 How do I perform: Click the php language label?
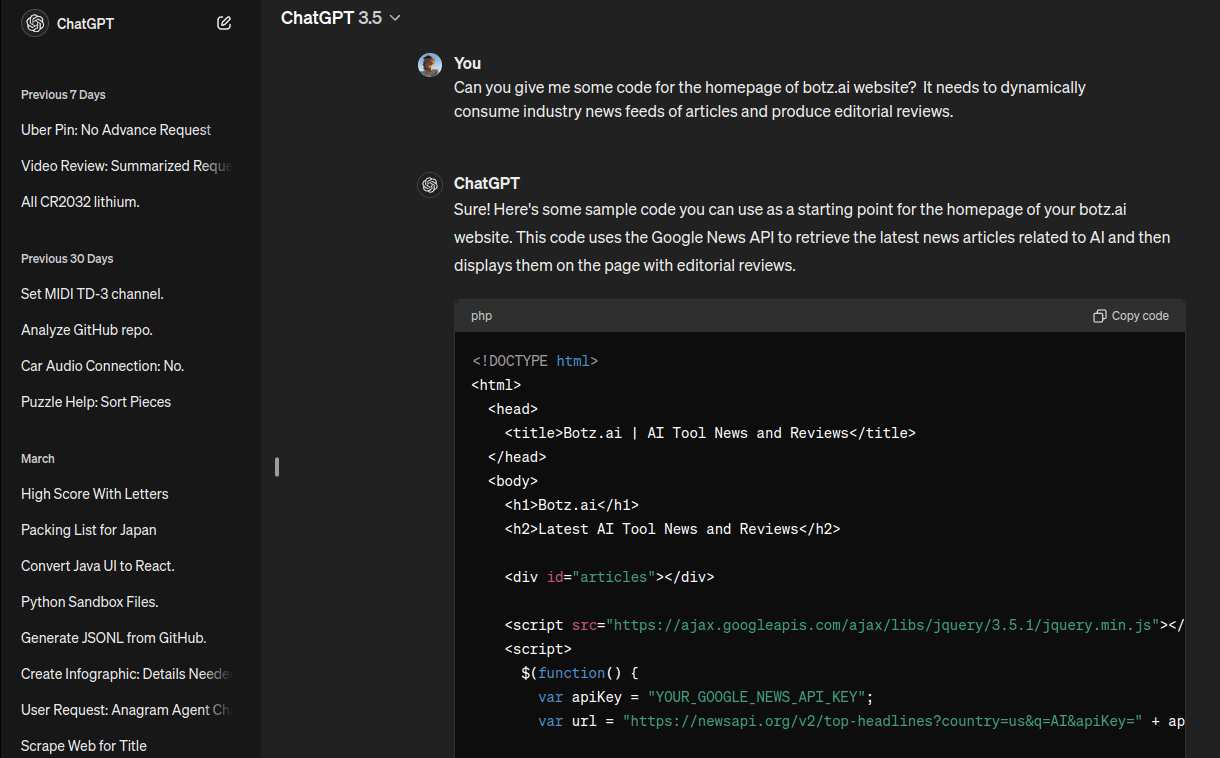coord(482,316)
